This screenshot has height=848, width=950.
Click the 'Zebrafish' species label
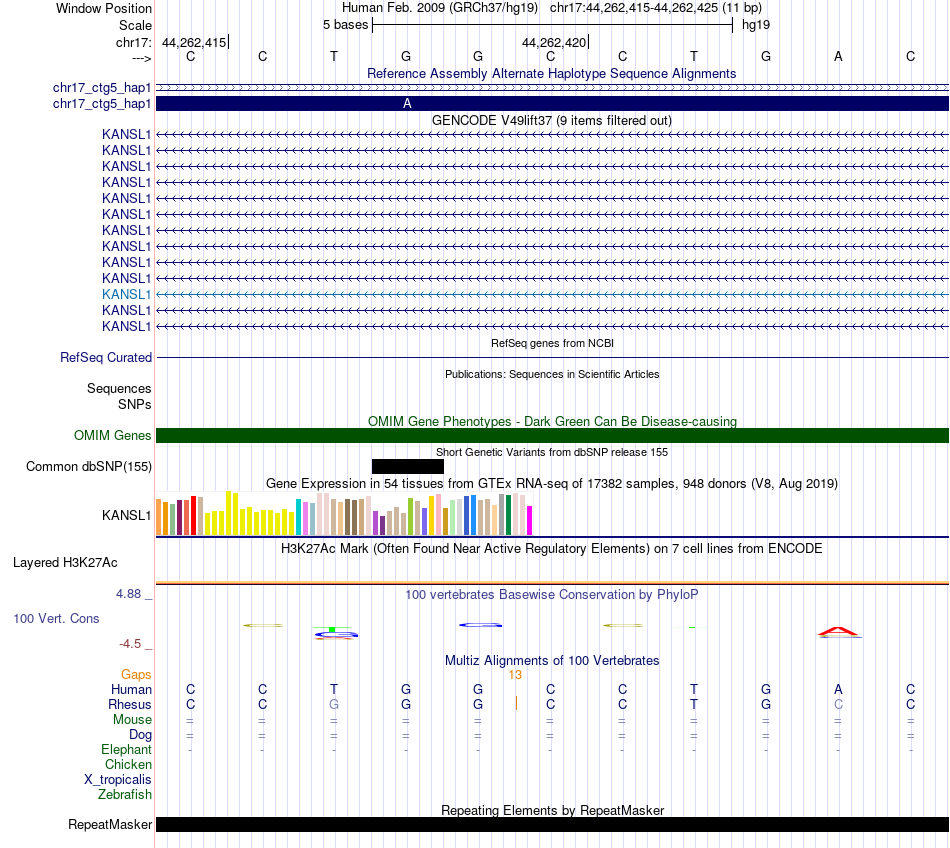coord(125,794)
